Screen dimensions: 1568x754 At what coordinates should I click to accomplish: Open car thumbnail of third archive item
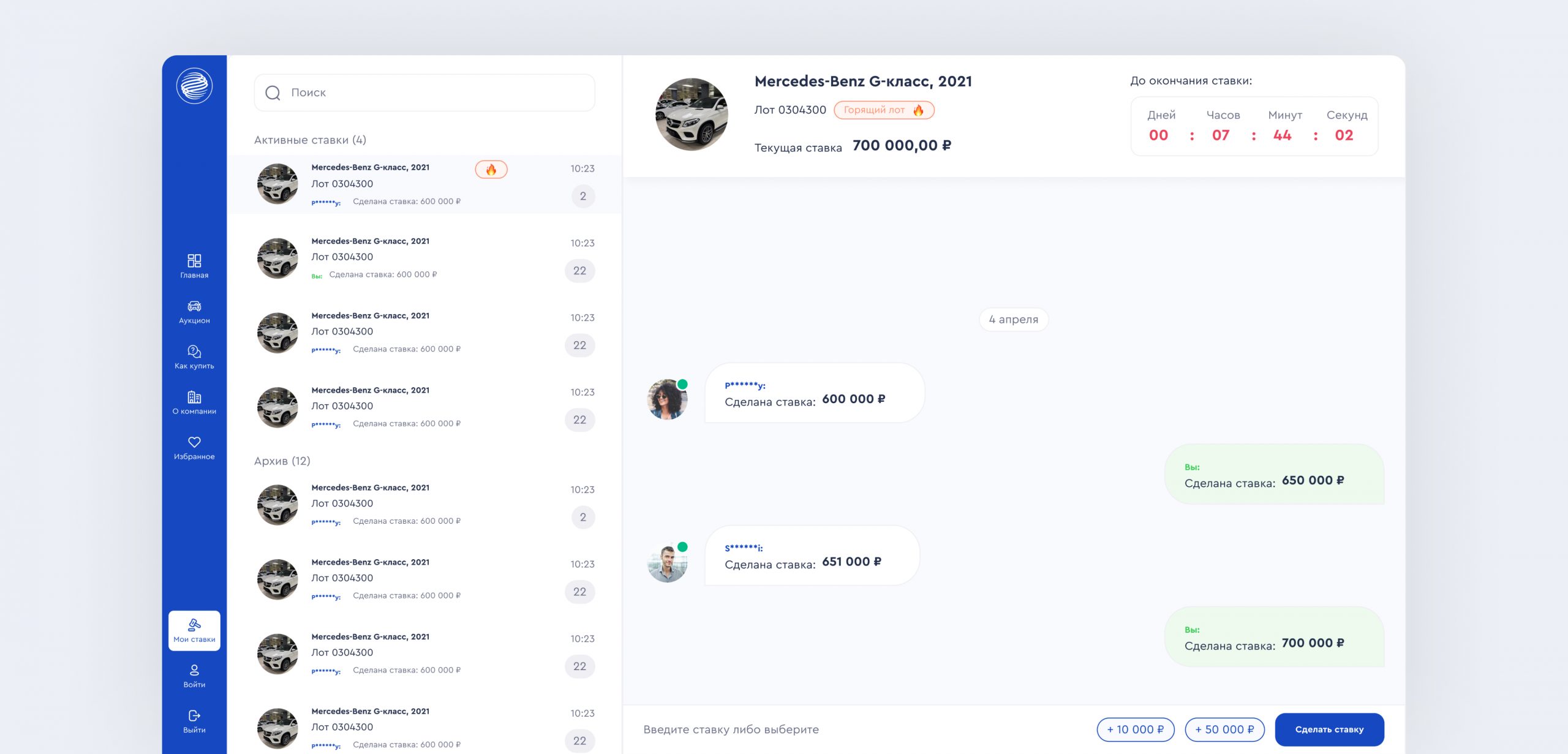277,654
